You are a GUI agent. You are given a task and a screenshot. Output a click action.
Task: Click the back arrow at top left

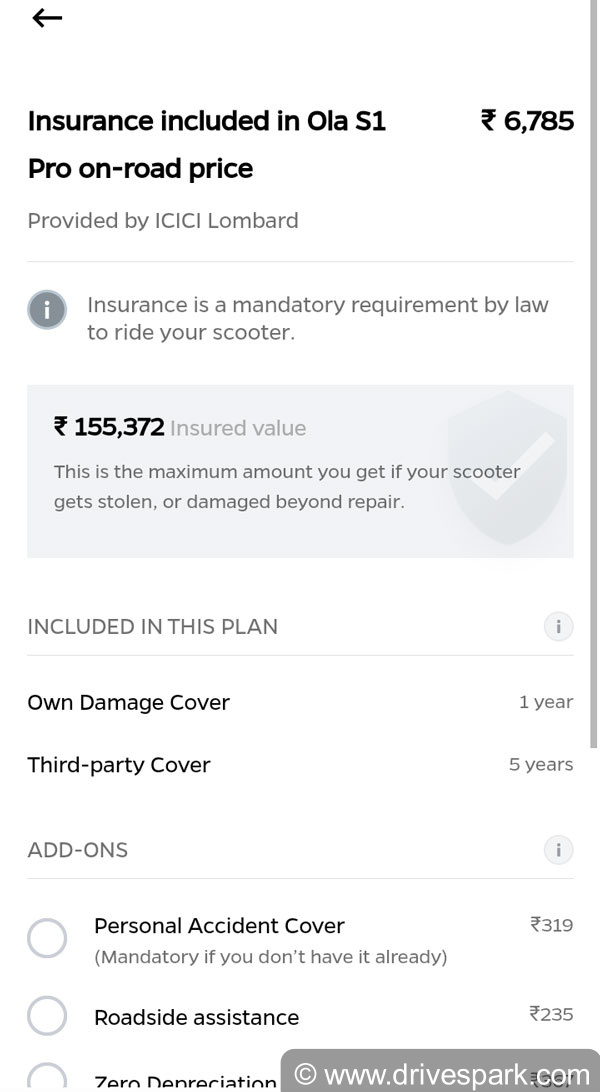(x=46, y=17)
